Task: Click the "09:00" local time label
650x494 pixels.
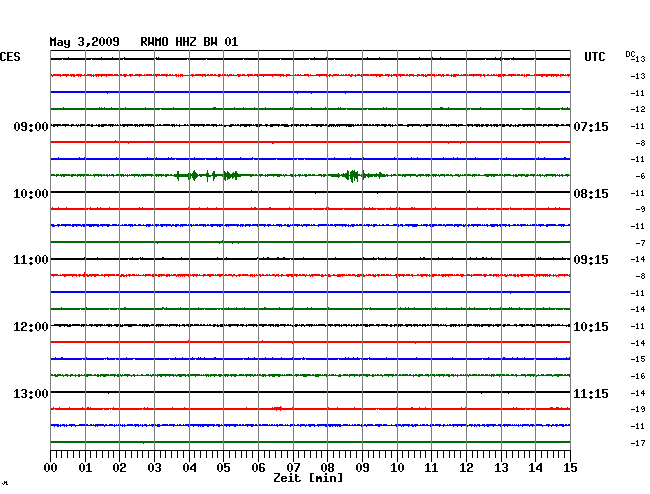Action: 31,126
